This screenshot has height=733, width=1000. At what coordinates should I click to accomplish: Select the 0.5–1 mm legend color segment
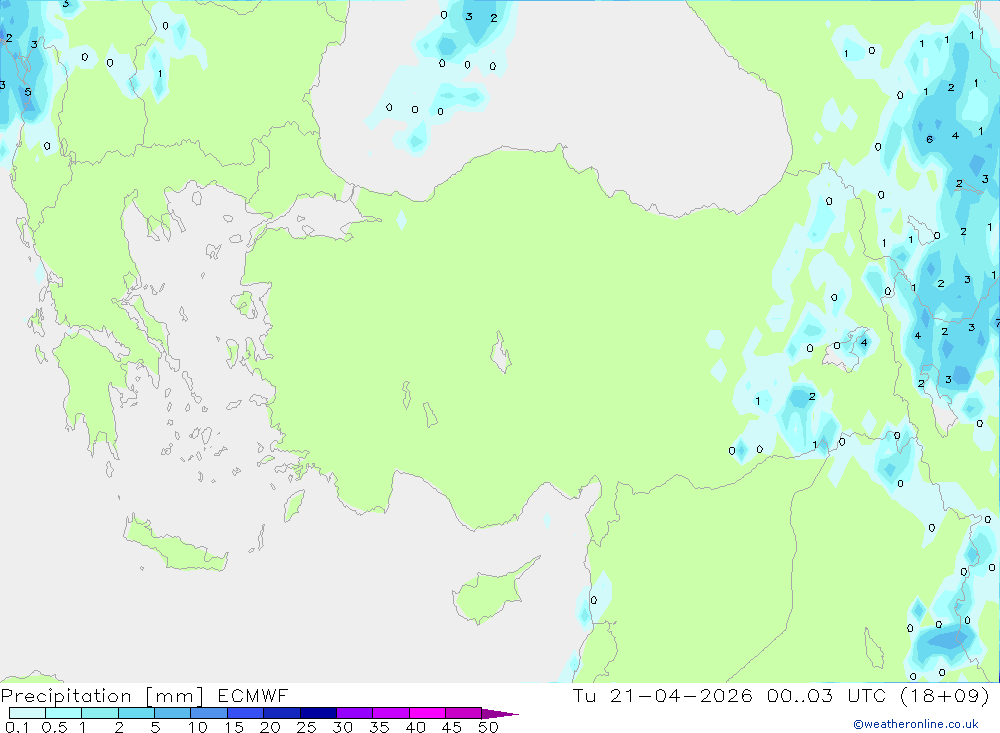pyautogui.click(x=63, y=713)
